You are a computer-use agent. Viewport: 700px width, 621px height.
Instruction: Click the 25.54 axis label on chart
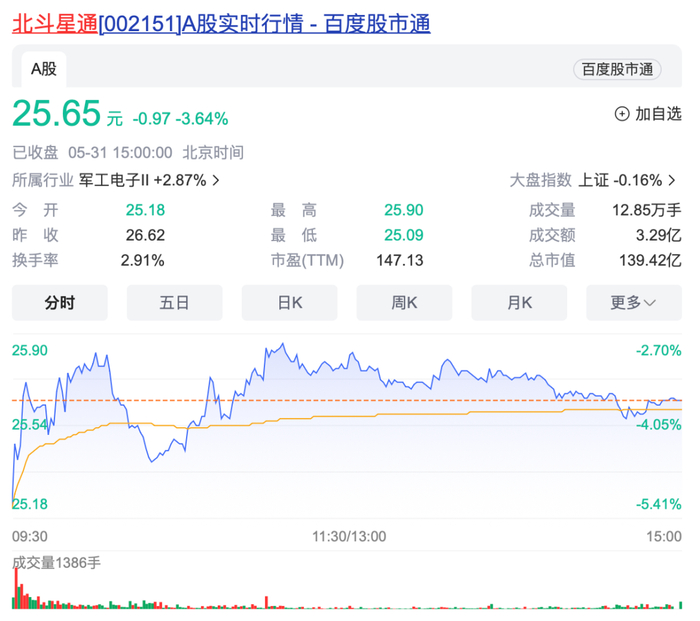[29, 425]
